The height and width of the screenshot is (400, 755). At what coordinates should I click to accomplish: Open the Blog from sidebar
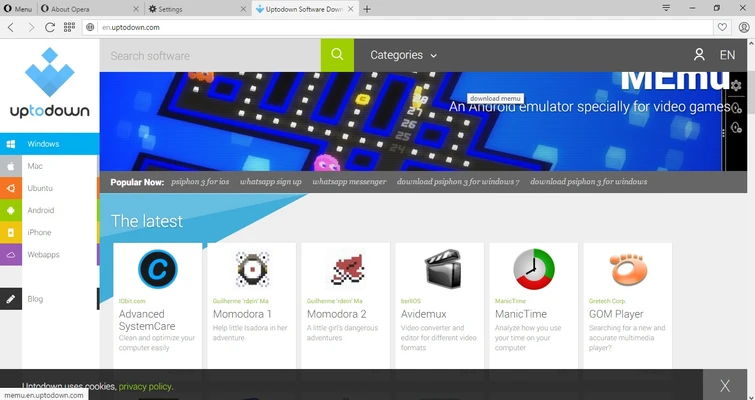[50, 299]
